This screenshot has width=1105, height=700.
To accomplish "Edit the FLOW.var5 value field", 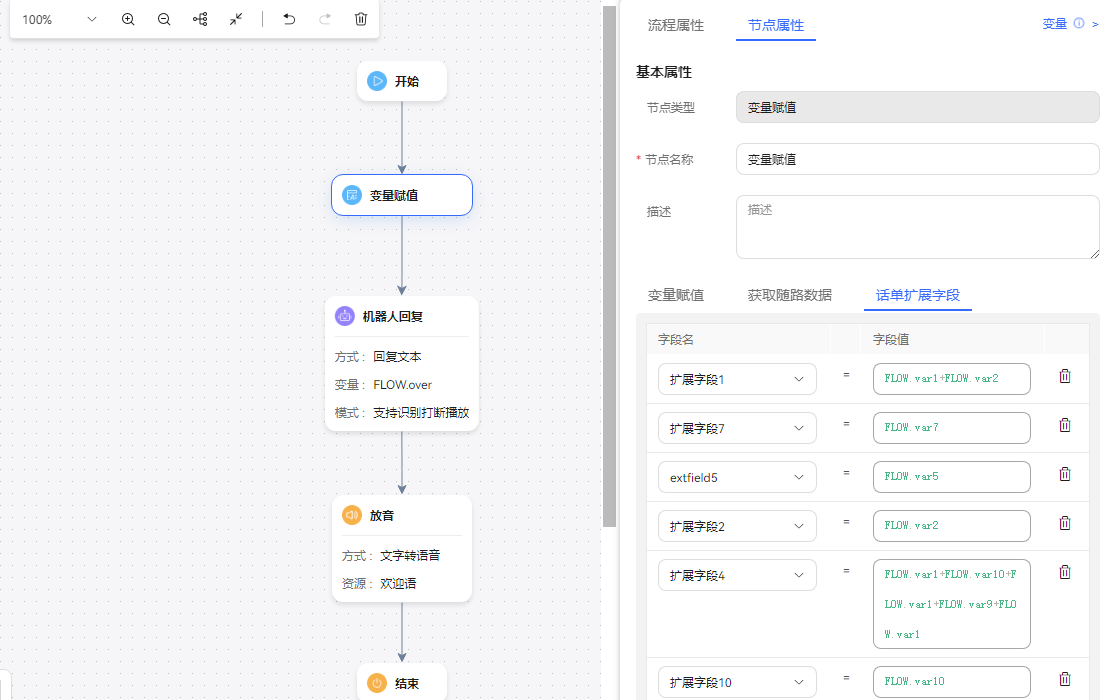I will pyautogui.click(x=951, y=477).
